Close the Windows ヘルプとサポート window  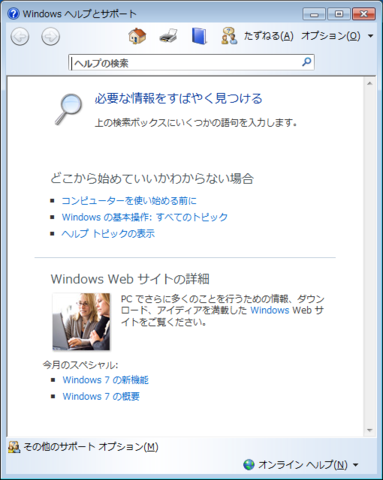tap(364, 14)
